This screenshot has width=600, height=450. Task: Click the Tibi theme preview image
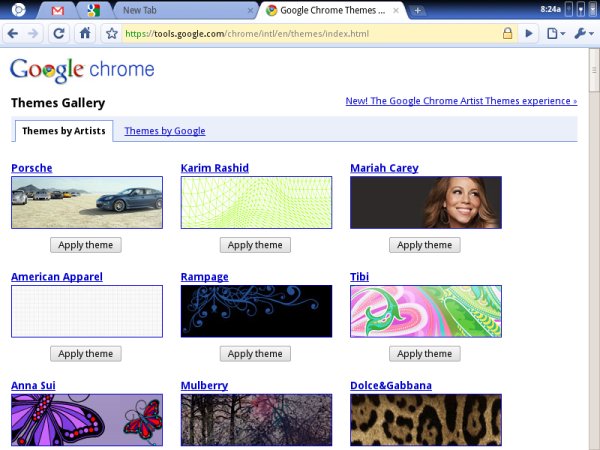426,311
